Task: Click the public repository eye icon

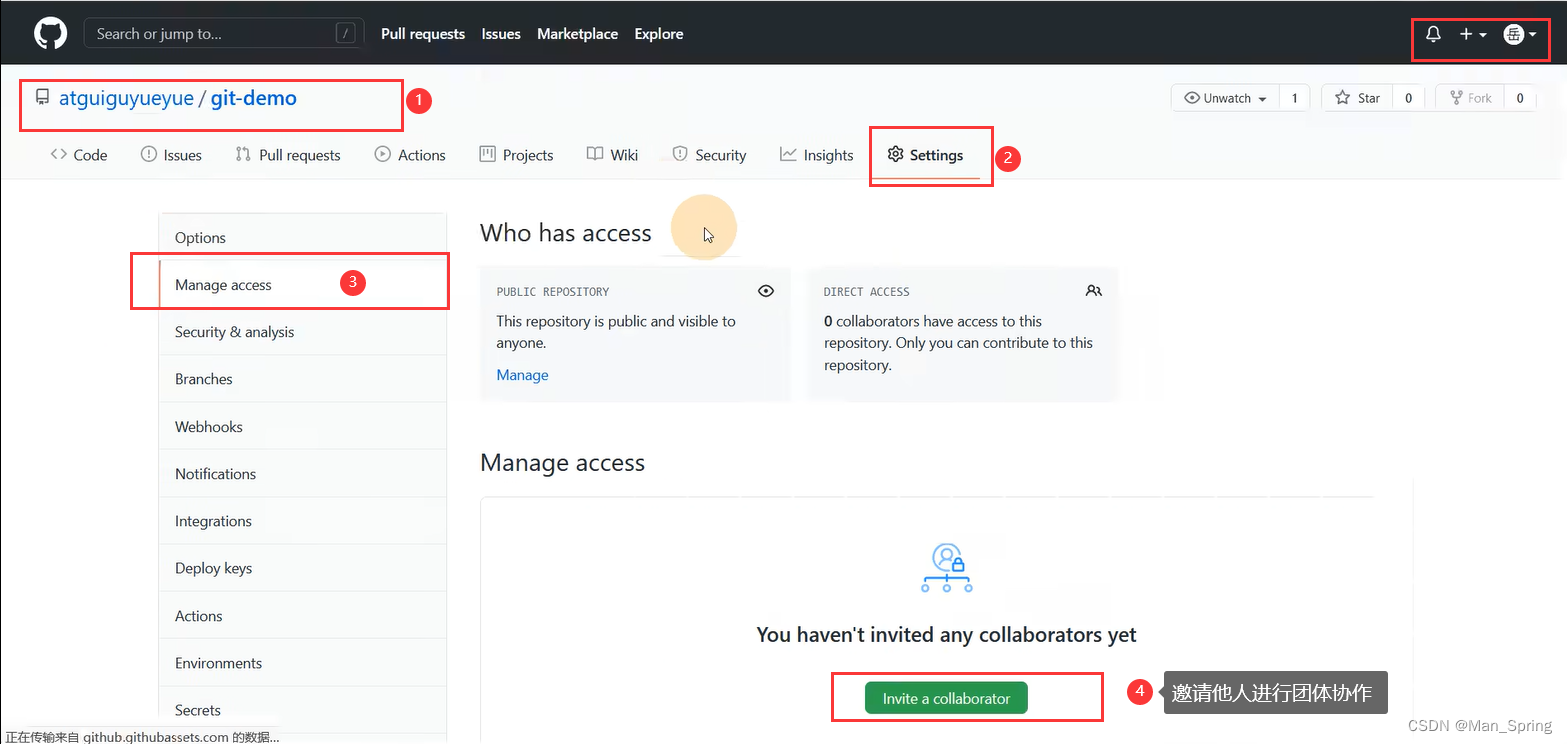Action: pos(766,291)
